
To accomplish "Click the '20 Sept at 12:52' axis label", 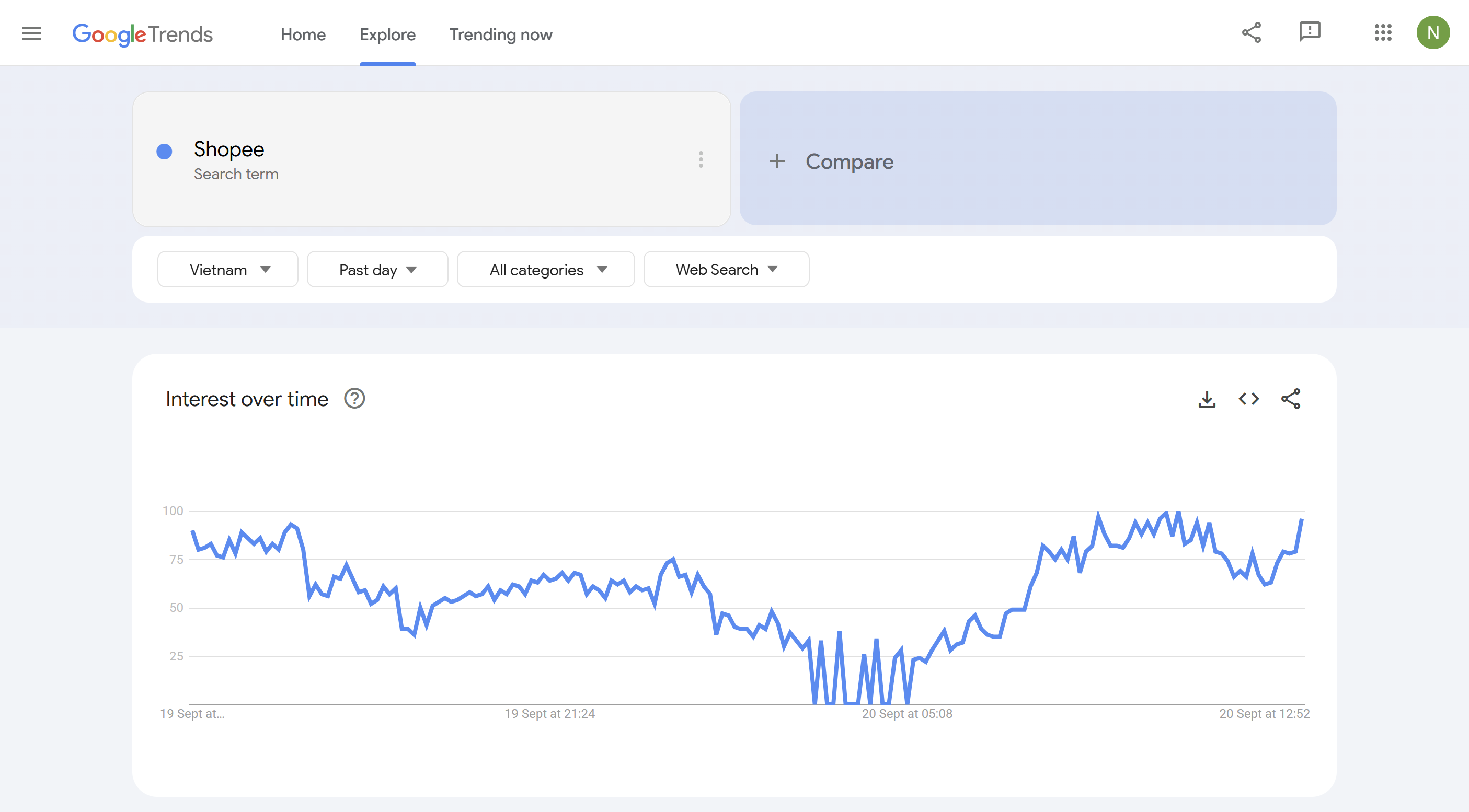I will click(1264, 713).
